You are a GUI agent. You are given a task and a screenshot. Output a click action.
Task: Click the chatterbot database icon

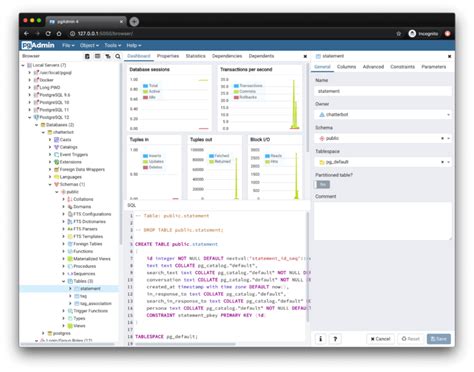click(x=50, y=132)
